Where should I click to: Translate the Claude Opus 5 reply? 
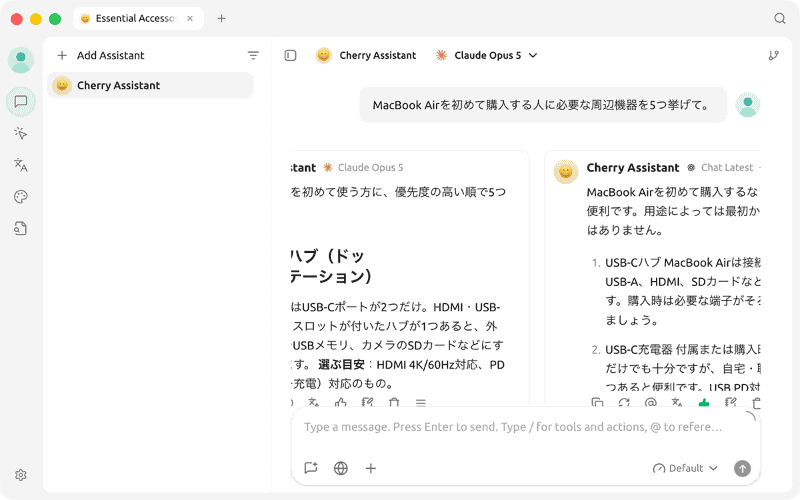(x=314, y=403)
